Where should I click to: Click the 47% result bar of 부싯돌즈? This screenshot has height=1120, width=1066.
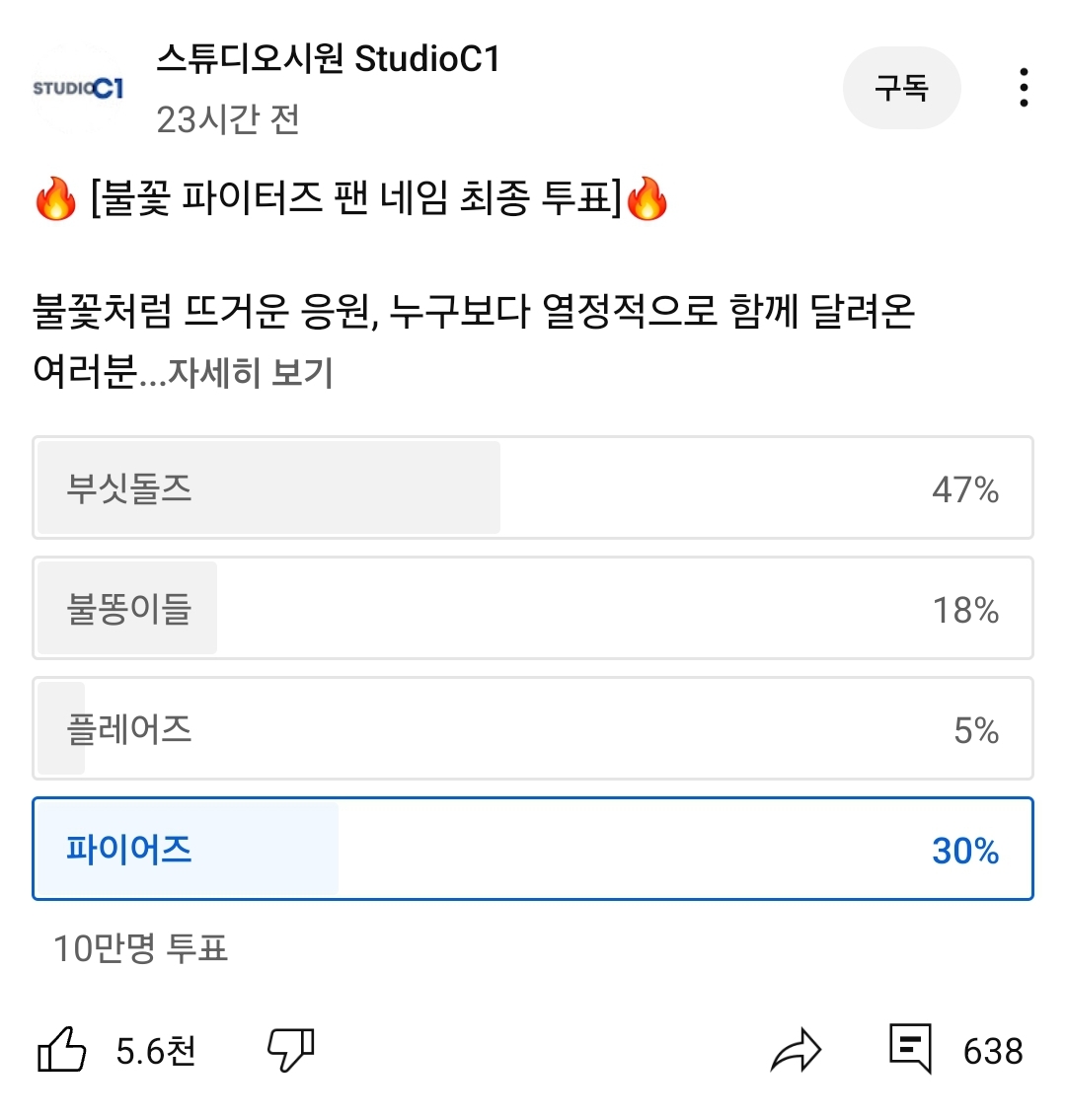click(268, 487)
